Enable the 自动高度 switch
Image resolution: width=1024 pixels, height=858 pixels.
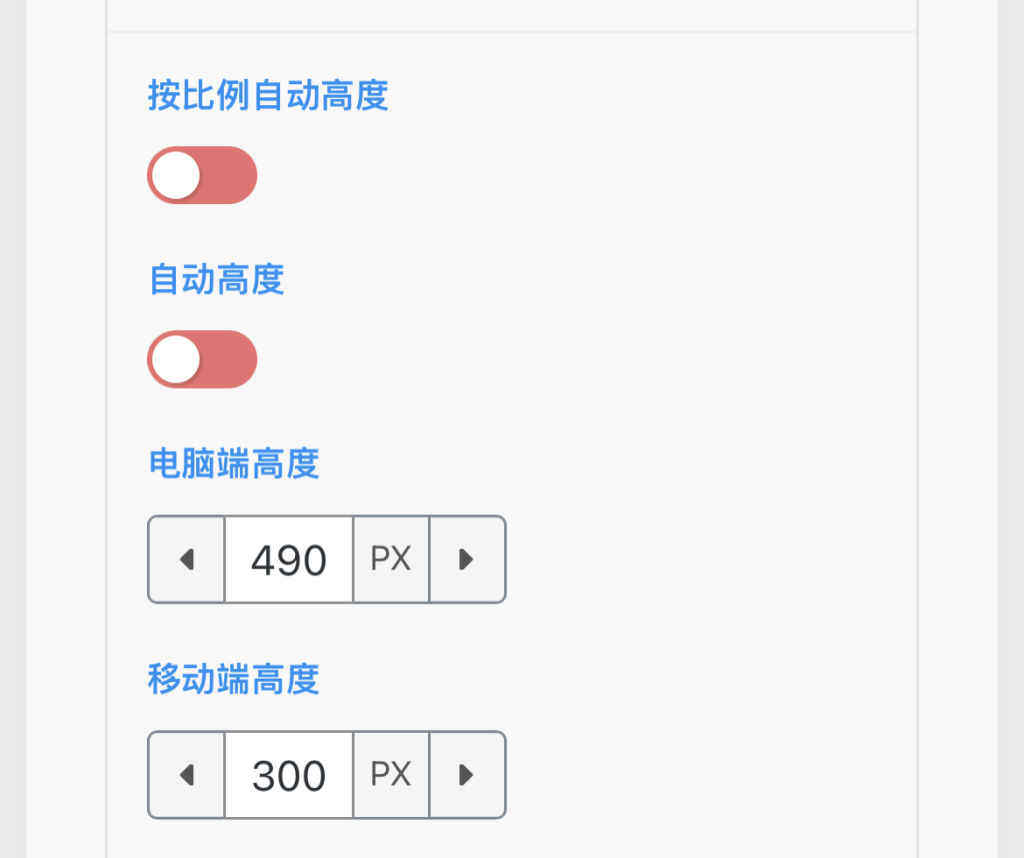(202, 359)
